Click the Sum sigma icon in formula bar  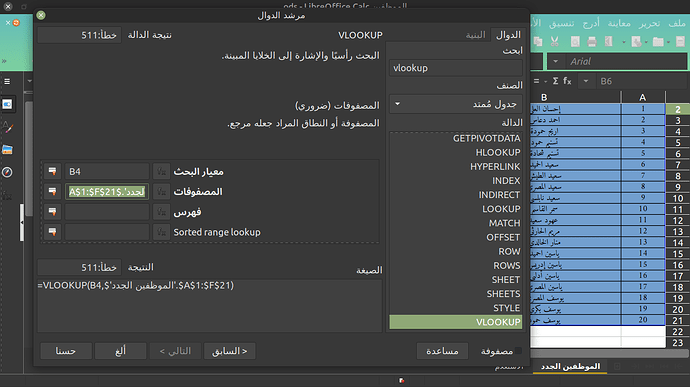click(x=555, y=81)
